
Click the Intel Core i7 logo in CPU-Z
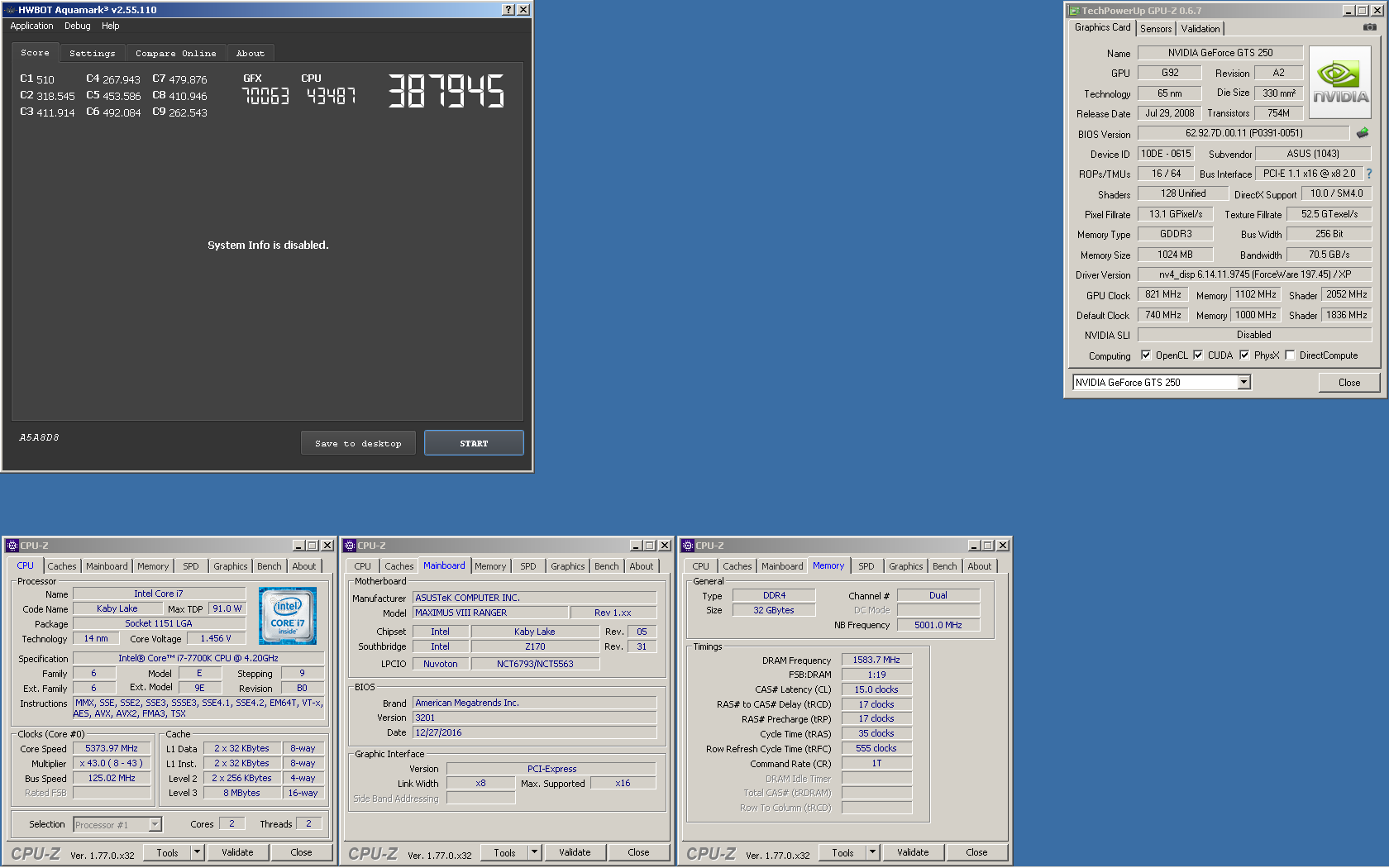288,616
